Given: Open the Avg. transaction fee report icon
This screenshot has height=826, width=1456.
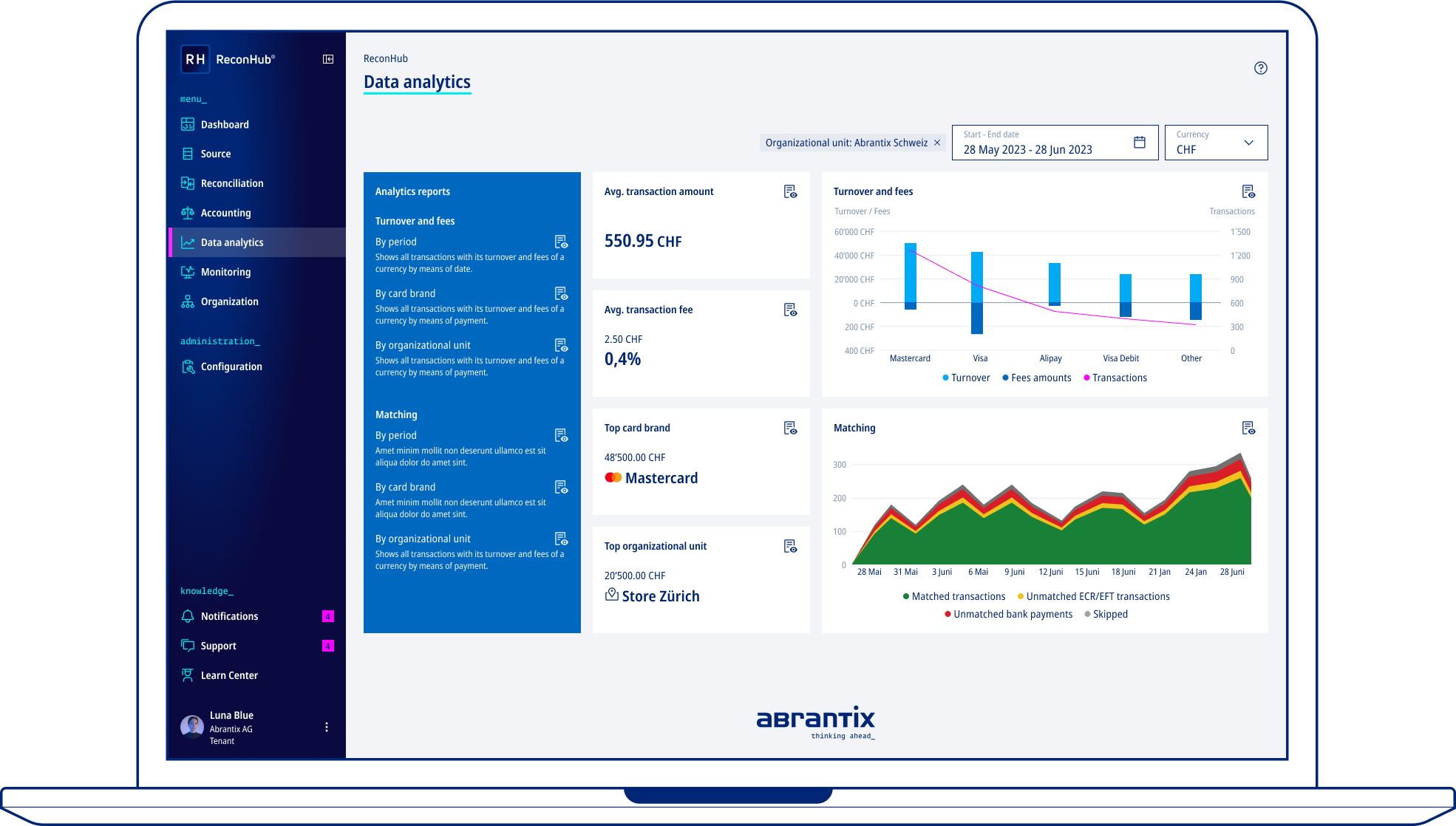Looking at the screenshot, I should pyautogui.click(x=791, y=310).
